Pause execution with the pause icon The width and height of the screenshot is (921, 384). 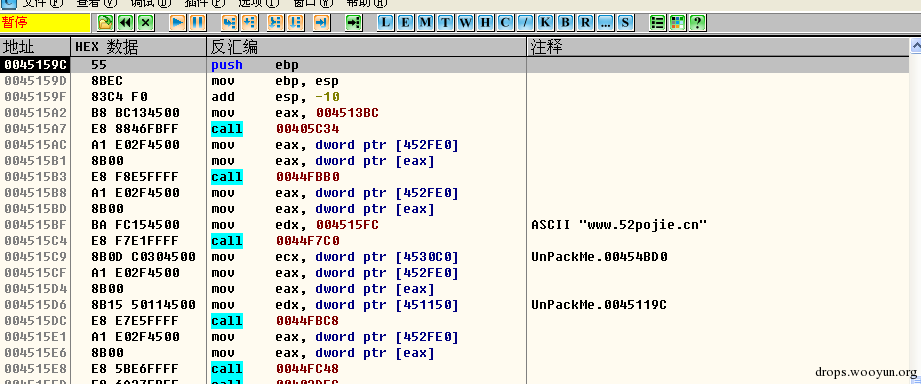pos(197,23)
